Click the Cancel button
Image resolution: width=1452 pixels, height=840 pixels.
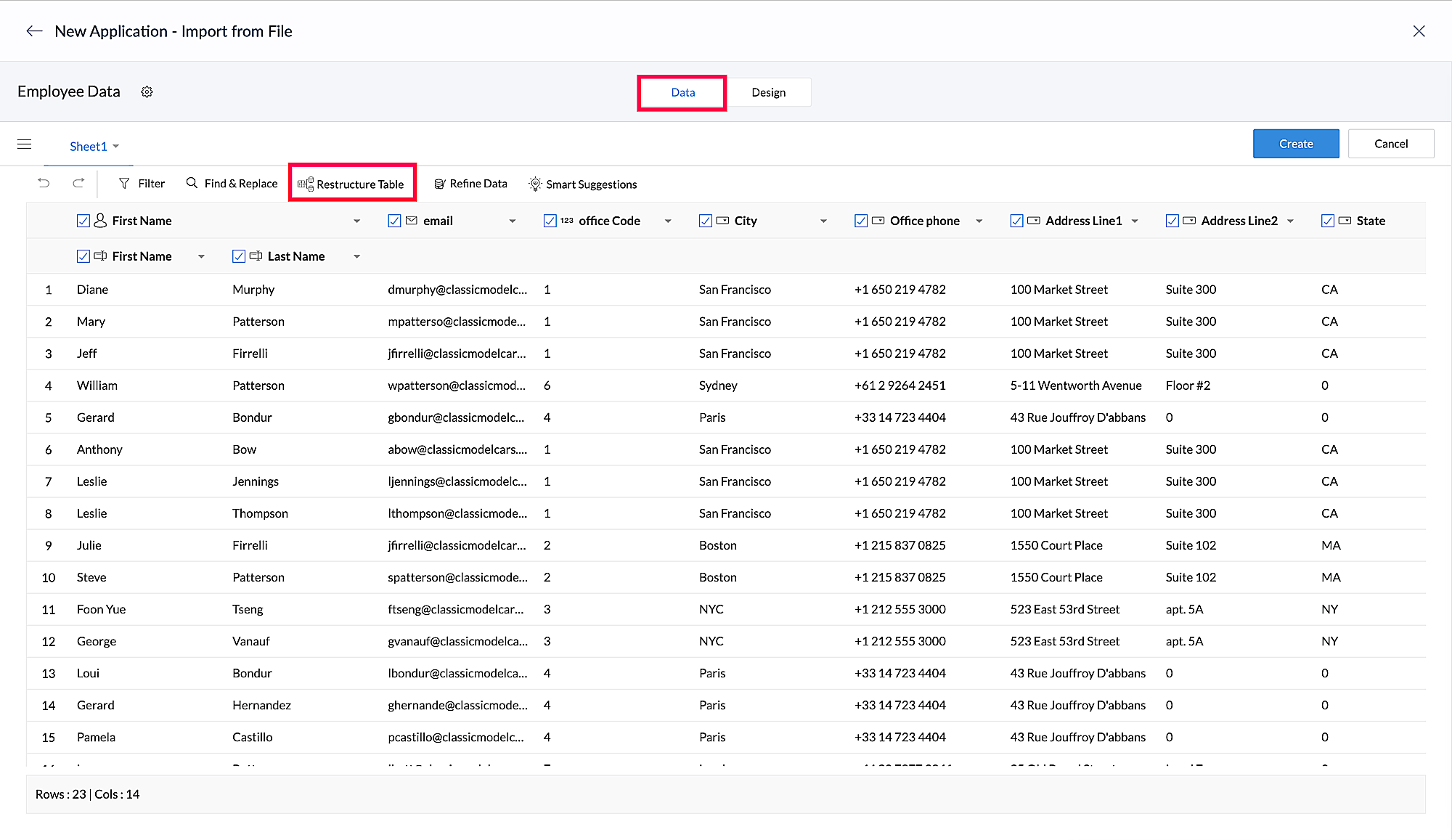1390,144
